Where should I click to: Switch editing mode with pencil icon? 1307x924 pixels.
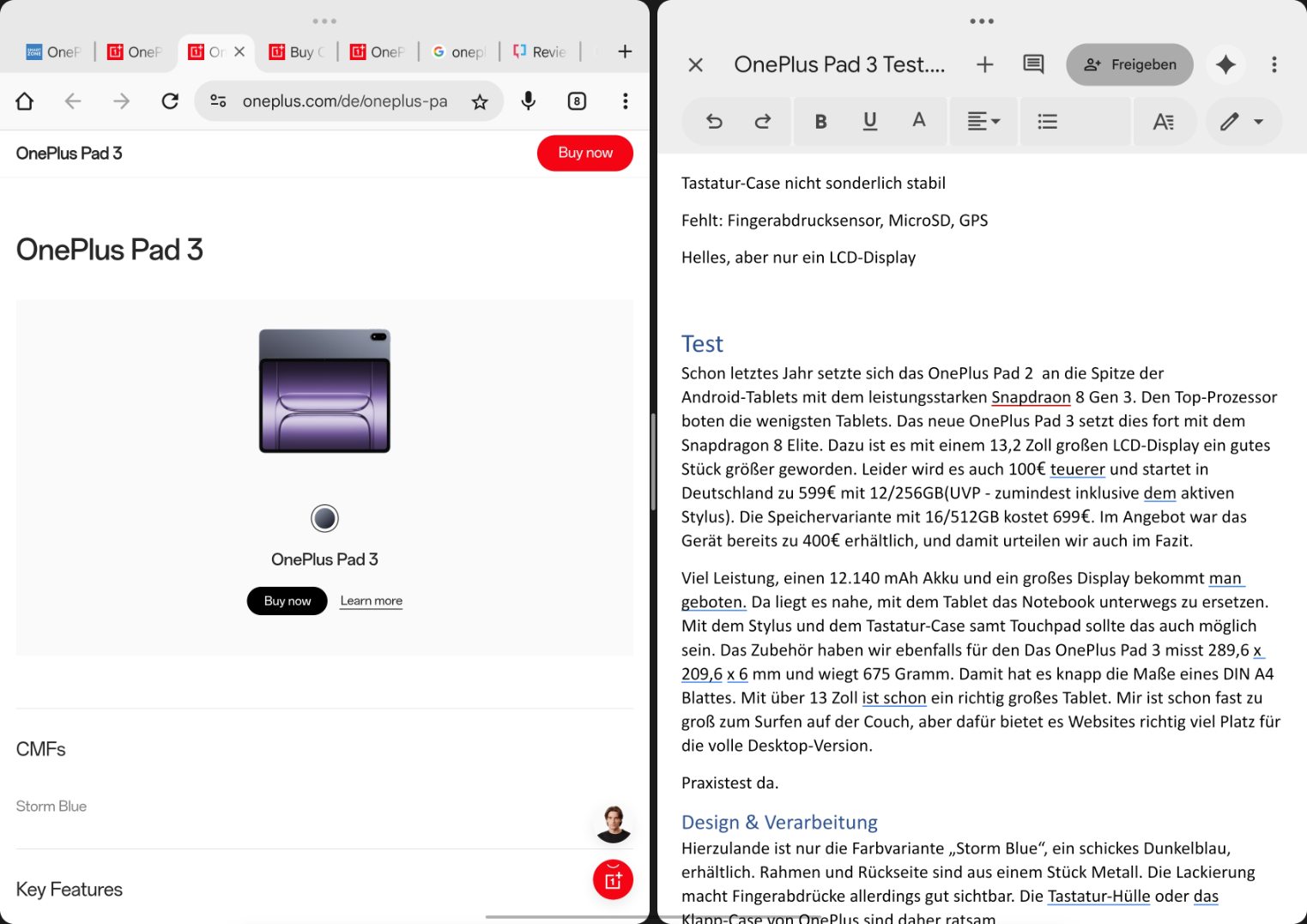tap(1230, 121)
